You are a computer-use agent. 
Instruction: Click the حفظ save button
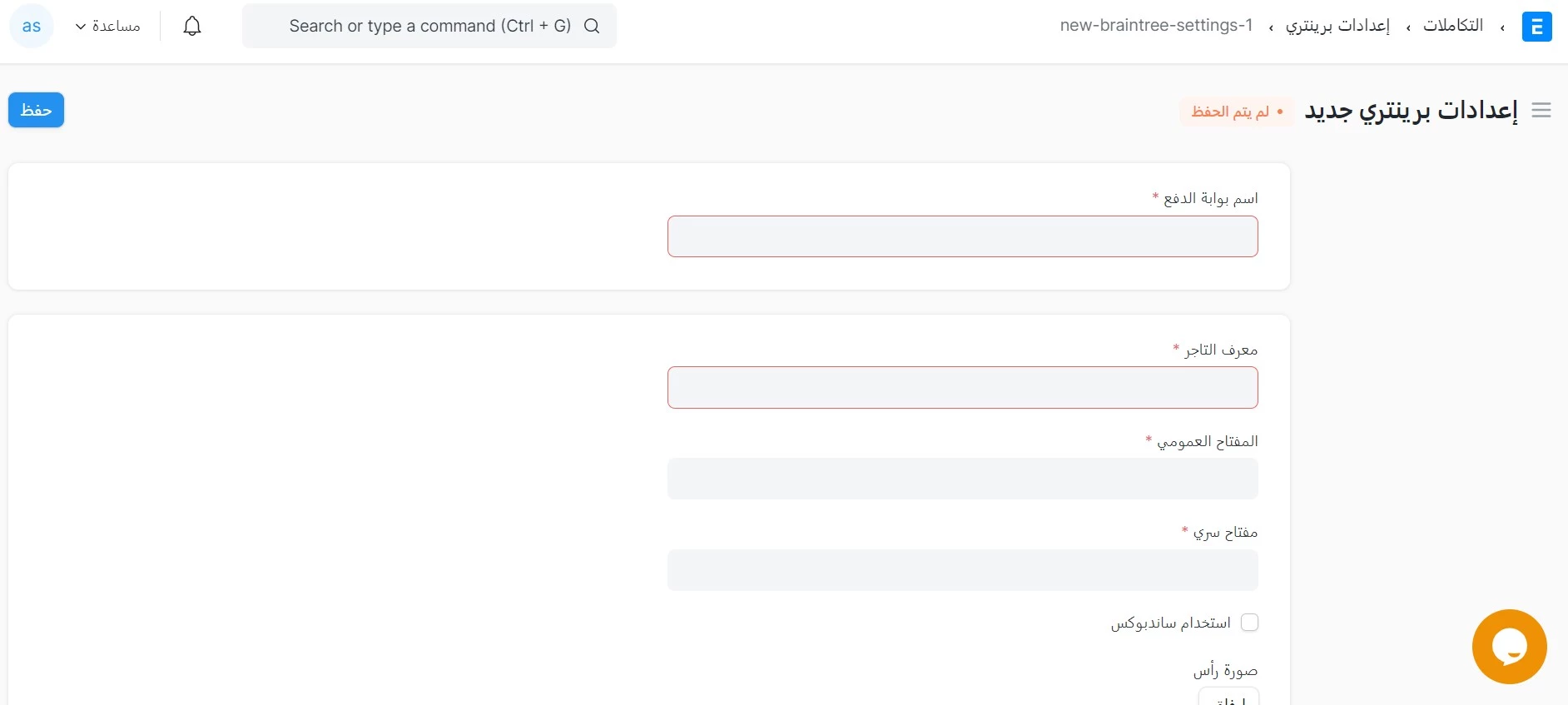click(x=36, y=110)
